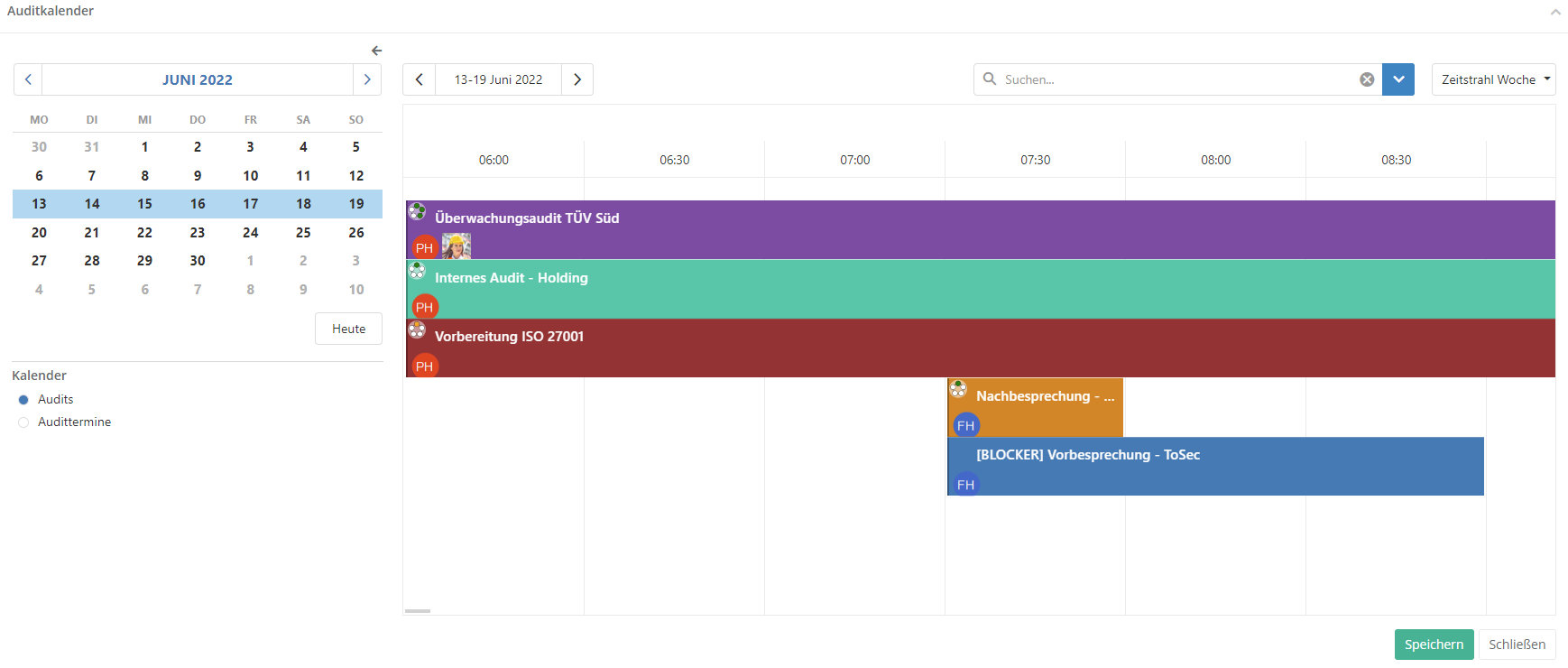Select the Audittermine calendar radio option
Viewport: 1568px width, 668px height.
click(x=23, y=422)
